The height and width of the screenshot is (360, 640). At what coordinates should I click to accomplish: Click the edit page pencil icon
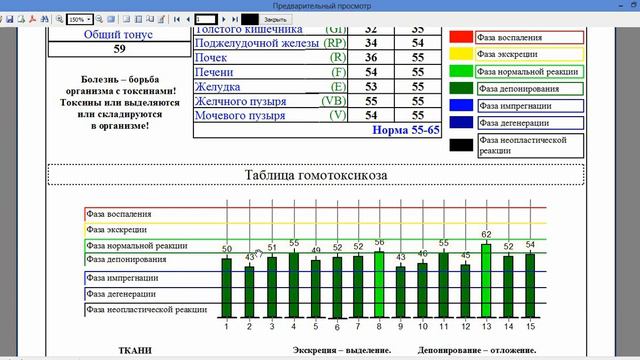[x=161, y=19]
